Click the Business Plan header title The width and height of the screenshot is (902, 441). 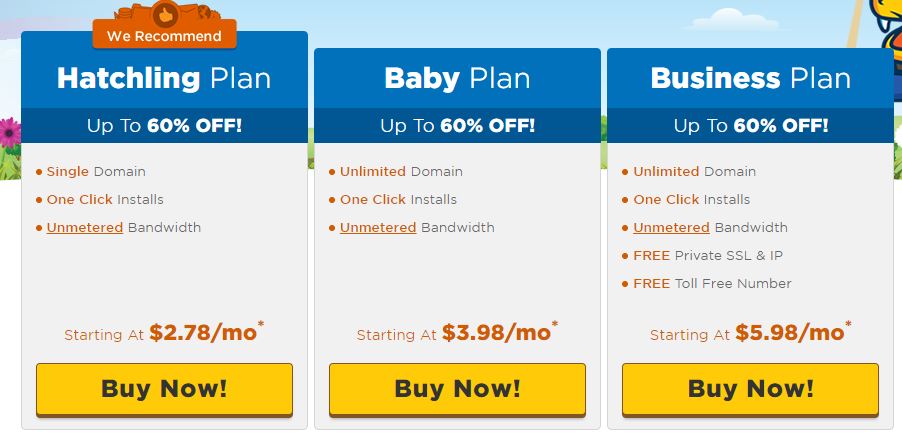tap(750, 78)
